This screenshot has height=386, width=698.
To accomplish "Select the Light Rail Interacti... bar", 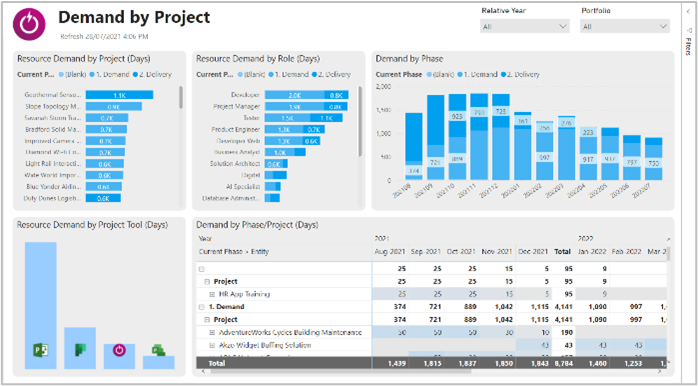I will pyautogui.click(x=105, y=164).
